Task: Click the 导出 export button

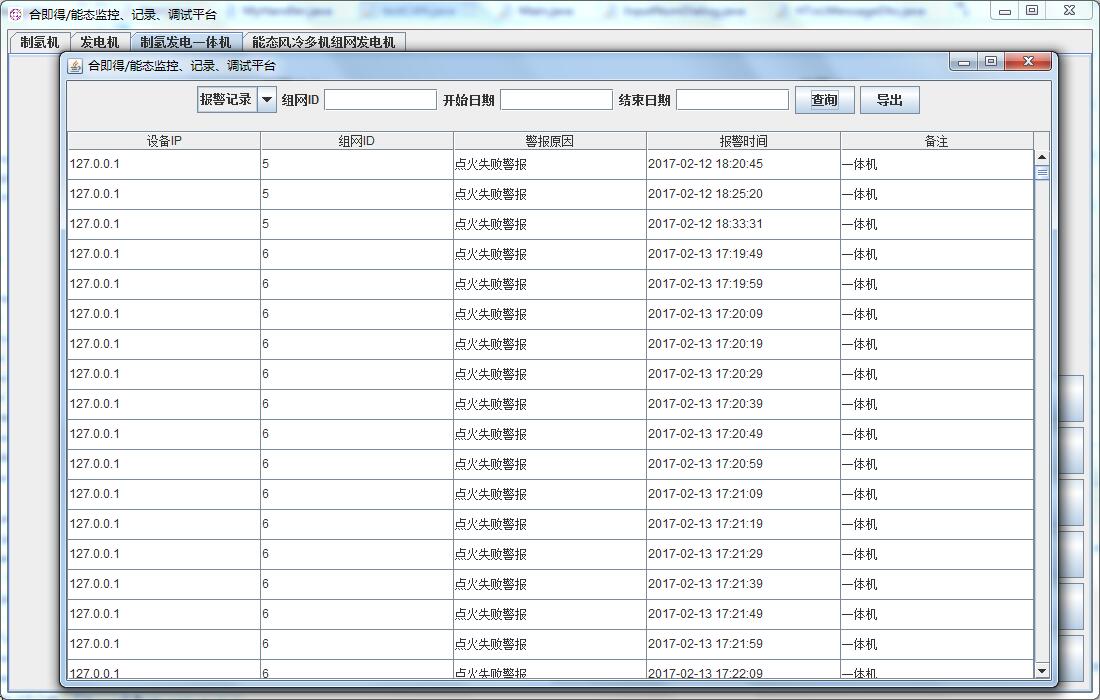Action: [889, 100]
